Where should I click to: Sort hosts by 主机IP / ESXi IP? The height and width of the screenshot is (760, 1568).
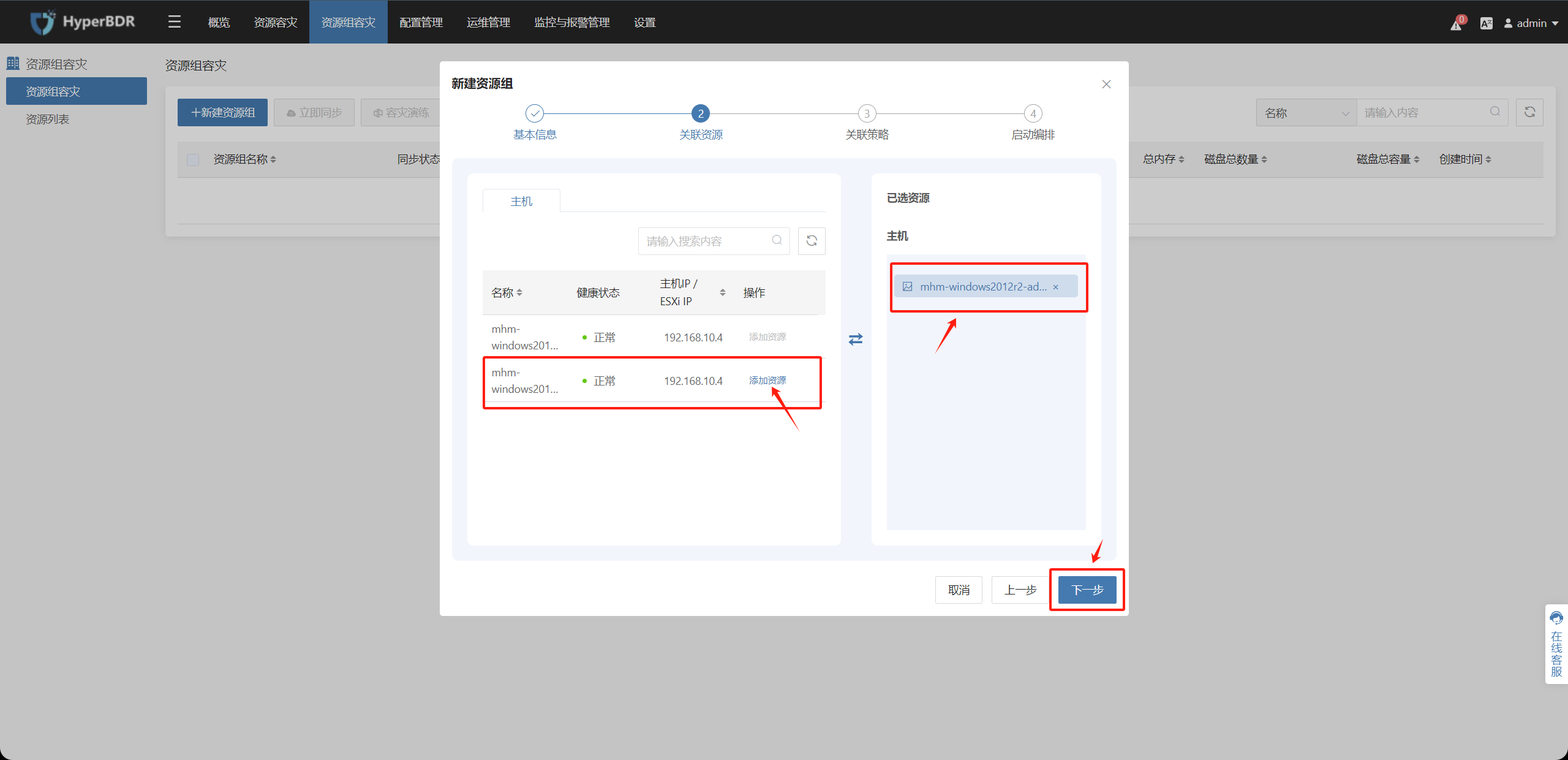[x=723, y=292]
